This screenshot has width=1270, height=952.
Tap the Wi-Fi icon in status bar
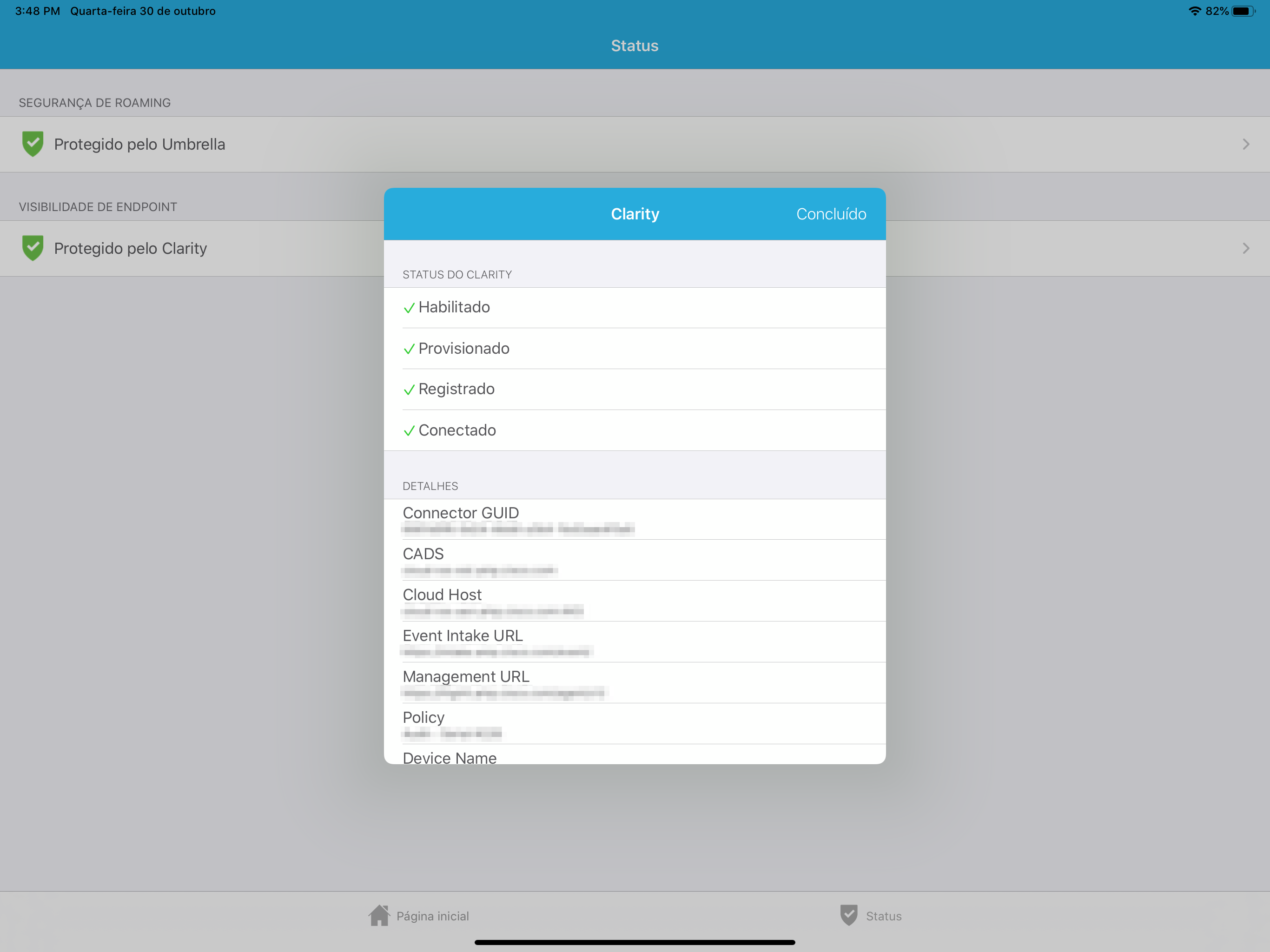(x=1195, y=11)
